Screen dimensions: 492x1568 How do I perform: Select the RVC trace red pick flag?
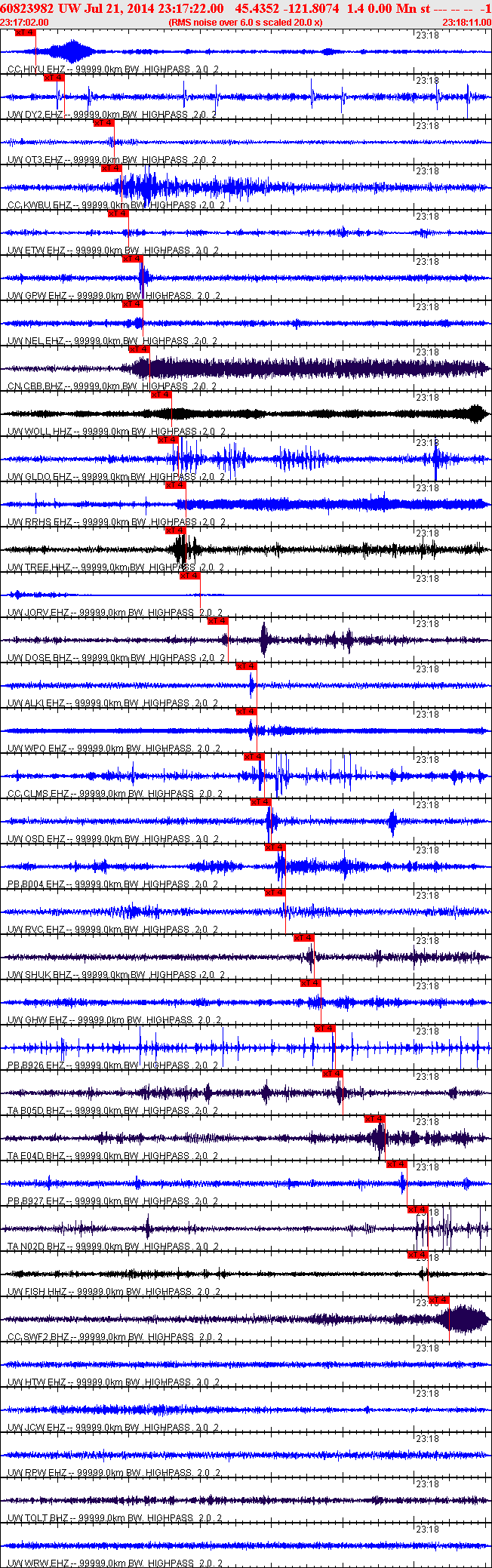[275, 893]
